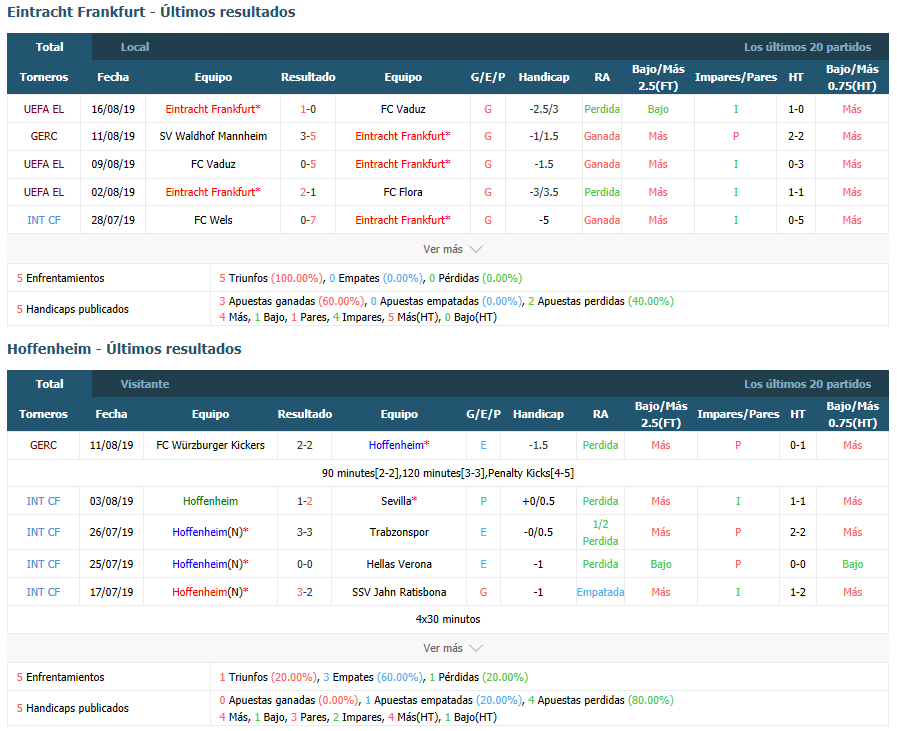Open Sevilla team link
Image resolution: width=897 pixels, height=731 pixels.
click(399, 501)
